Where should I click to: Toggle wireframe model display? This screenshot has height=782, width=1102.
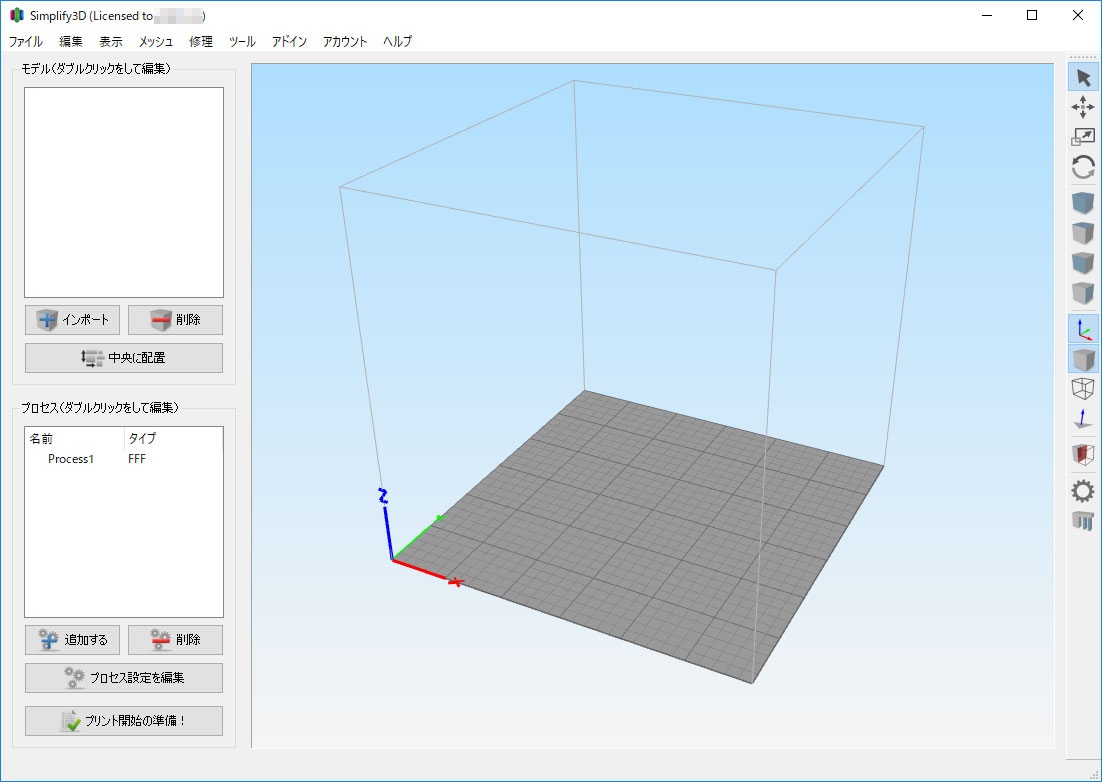click(1083, 389)
